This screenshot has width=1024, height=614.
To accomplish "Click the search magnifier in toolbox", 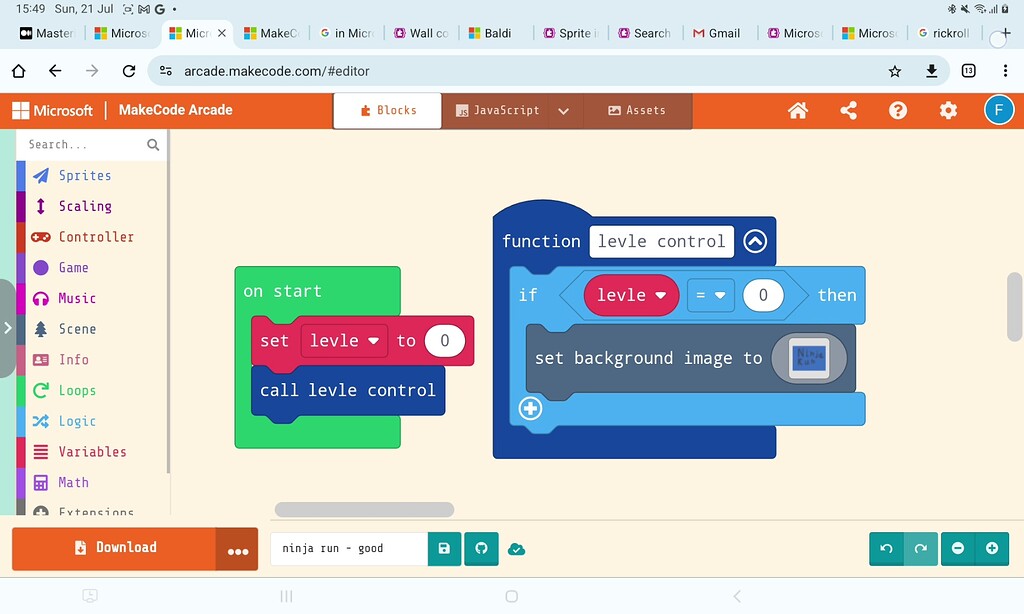I will (153, 145).
